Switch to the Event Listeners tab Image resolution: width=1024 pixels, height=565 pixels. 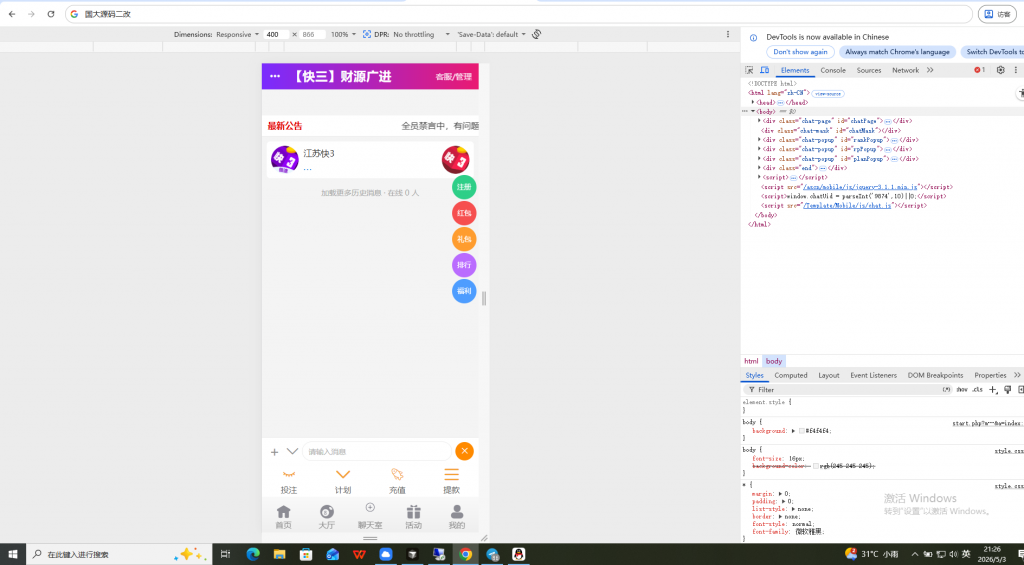tap(873, 376)
